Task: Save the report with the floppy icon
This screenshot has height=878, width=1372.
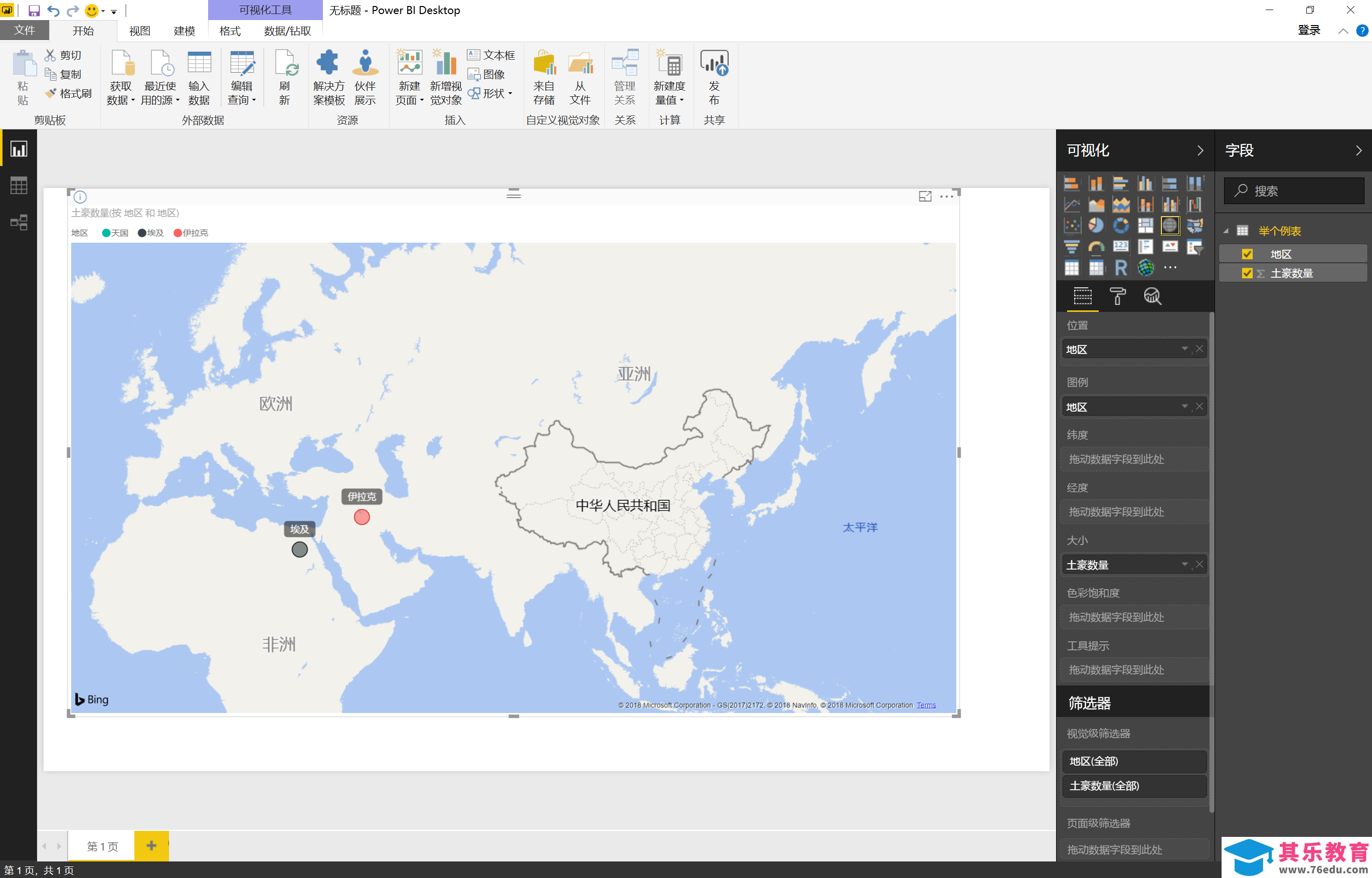Action: pos(34,10)
